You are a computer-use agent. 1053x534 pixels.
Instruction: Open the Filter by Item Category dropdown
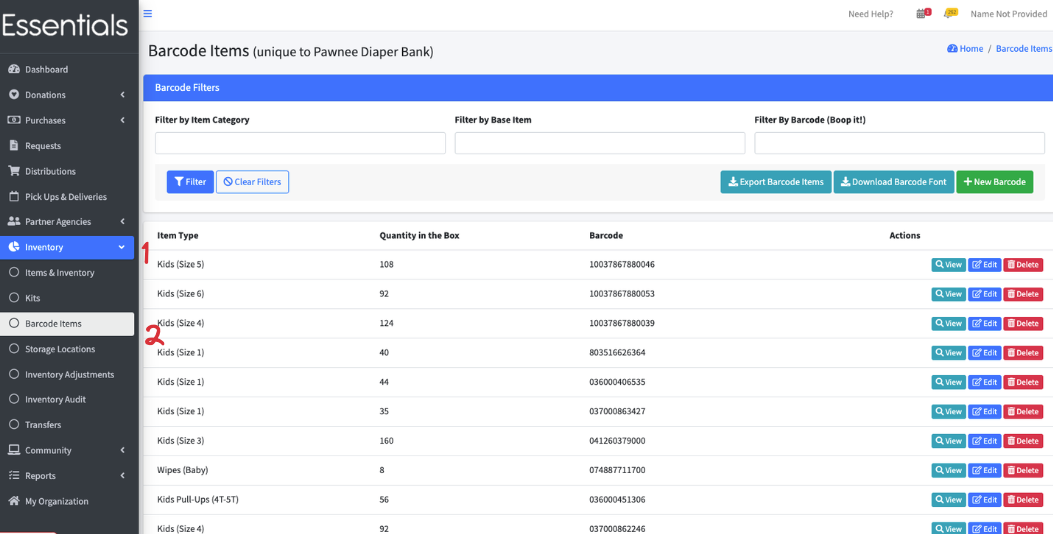click(300, 143)
